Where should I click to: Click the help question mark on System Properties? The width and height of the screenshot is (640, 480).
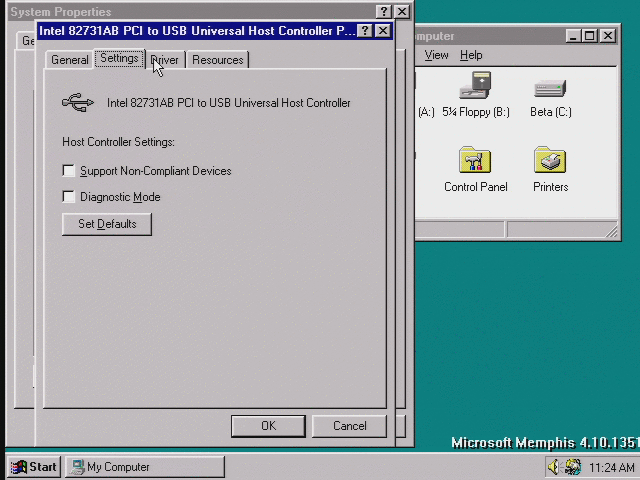coord(383,11)
